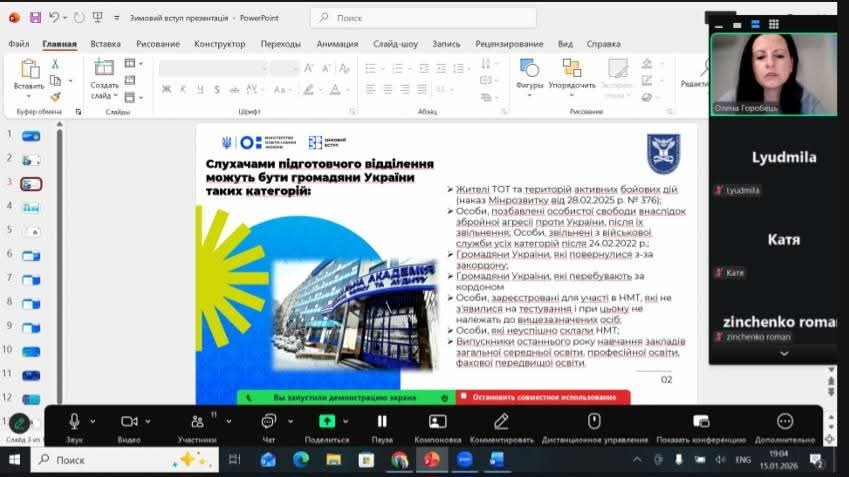Click the Layout (Компоновка) icon
This screenshot has width=849, height=477.
click(x=437, y=422)
